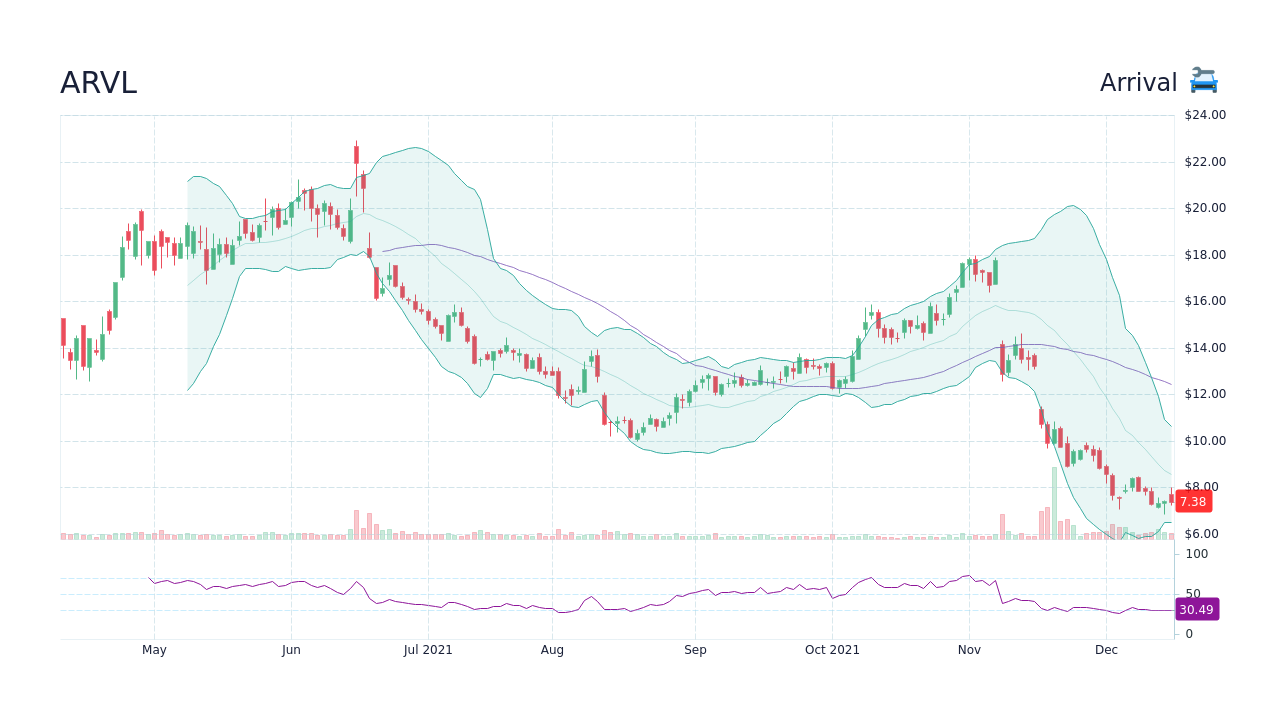Click the Nov date axis label
This screenshot has height=720, width=1280.
(969, 650)
